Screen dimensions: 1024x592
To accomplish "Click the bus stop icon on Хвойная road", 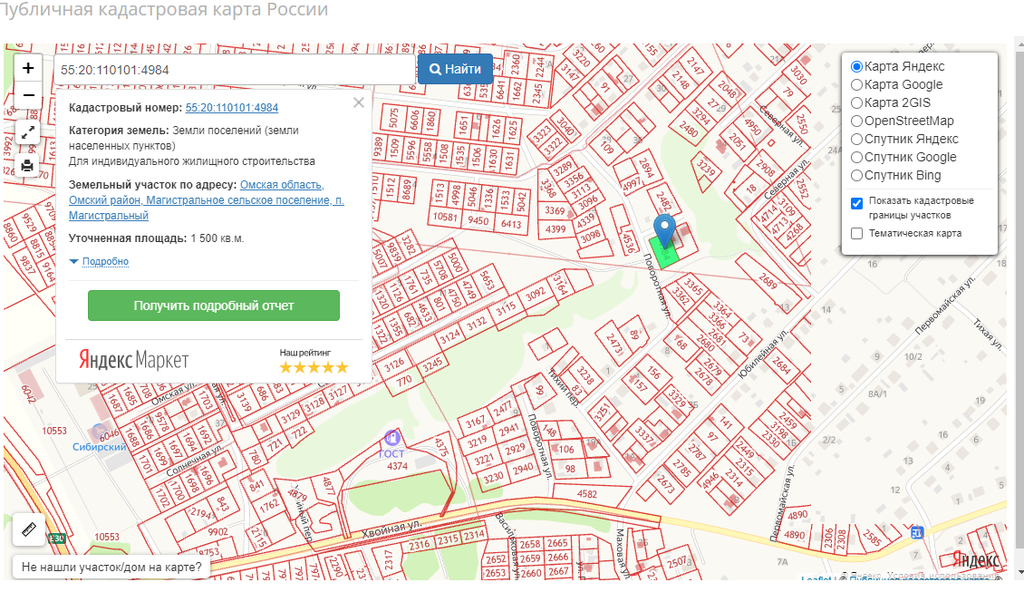I will [x=917, y=532].
